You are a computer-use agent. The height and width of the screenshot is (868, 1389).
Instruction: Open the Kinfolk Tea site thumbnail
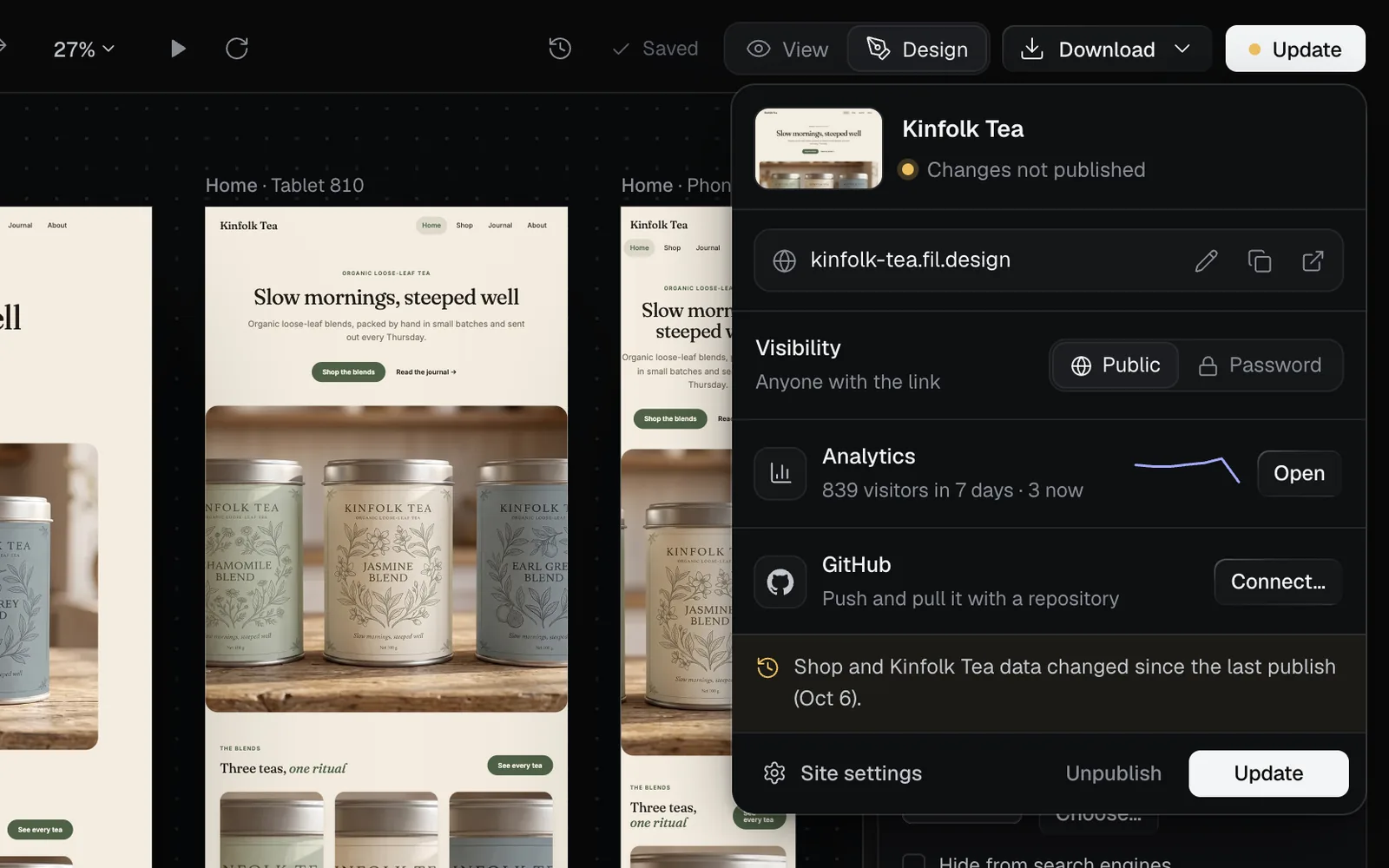(819, 148)
